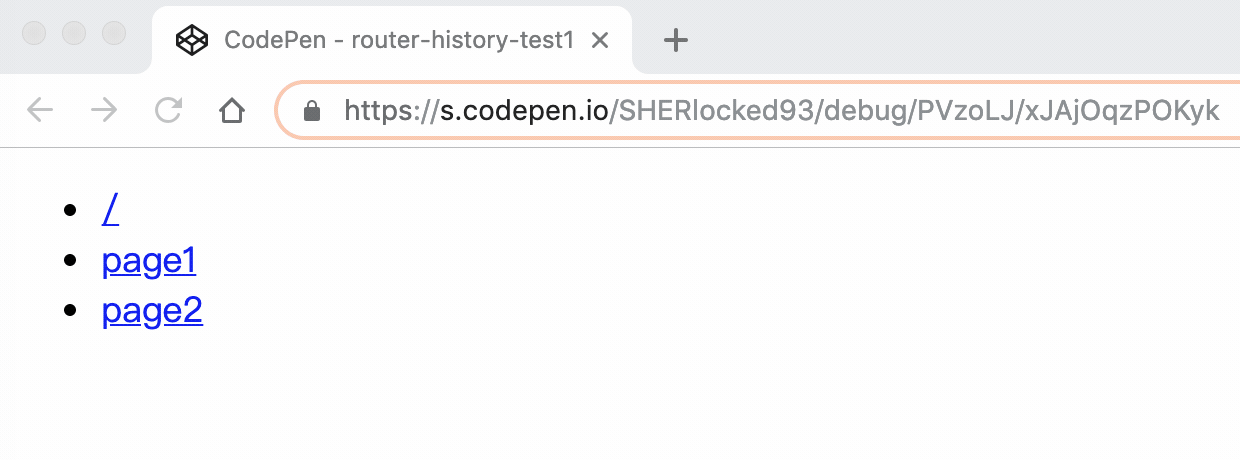
Task: Close the router-history-test1 tab
Action: [x=600, y=40]
